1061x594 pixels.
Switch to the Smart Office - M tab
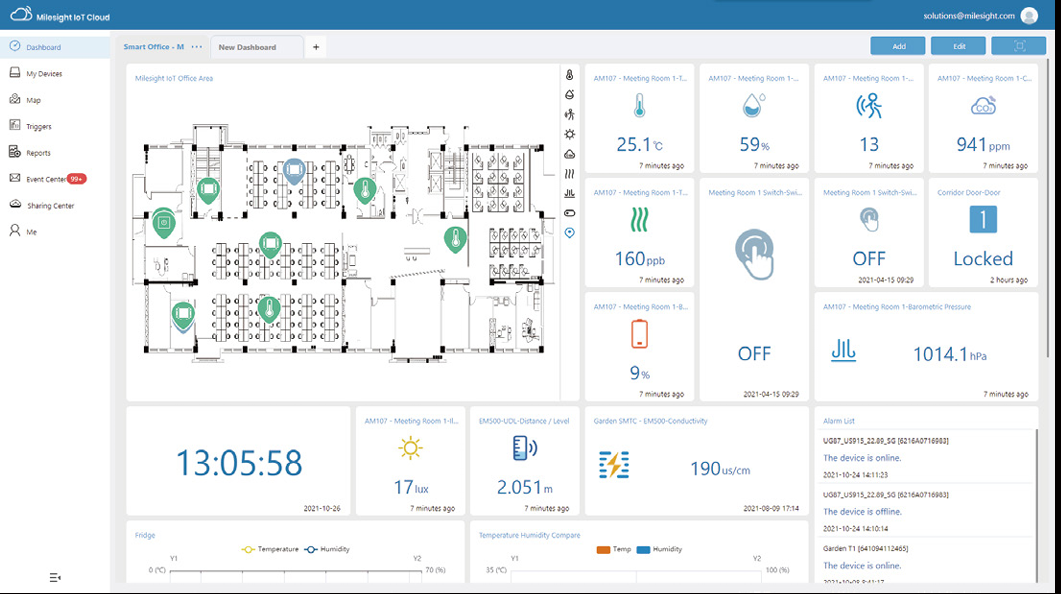(x=154, y=47)
